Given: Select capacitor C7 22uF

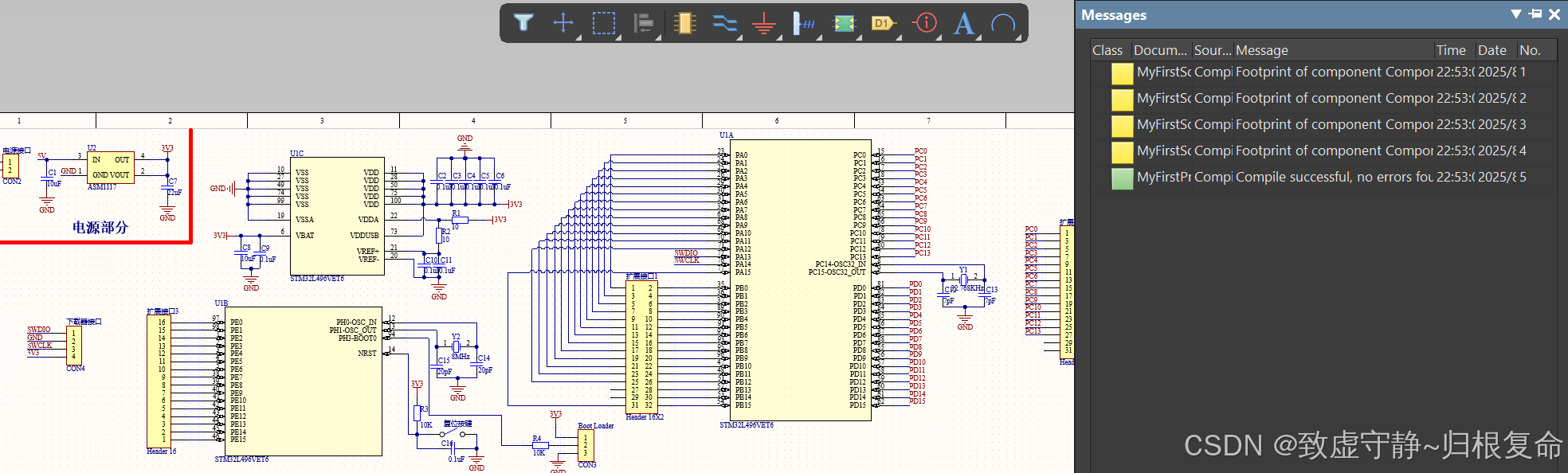Looking at the screenshot, I should click(x=168, y=187).
